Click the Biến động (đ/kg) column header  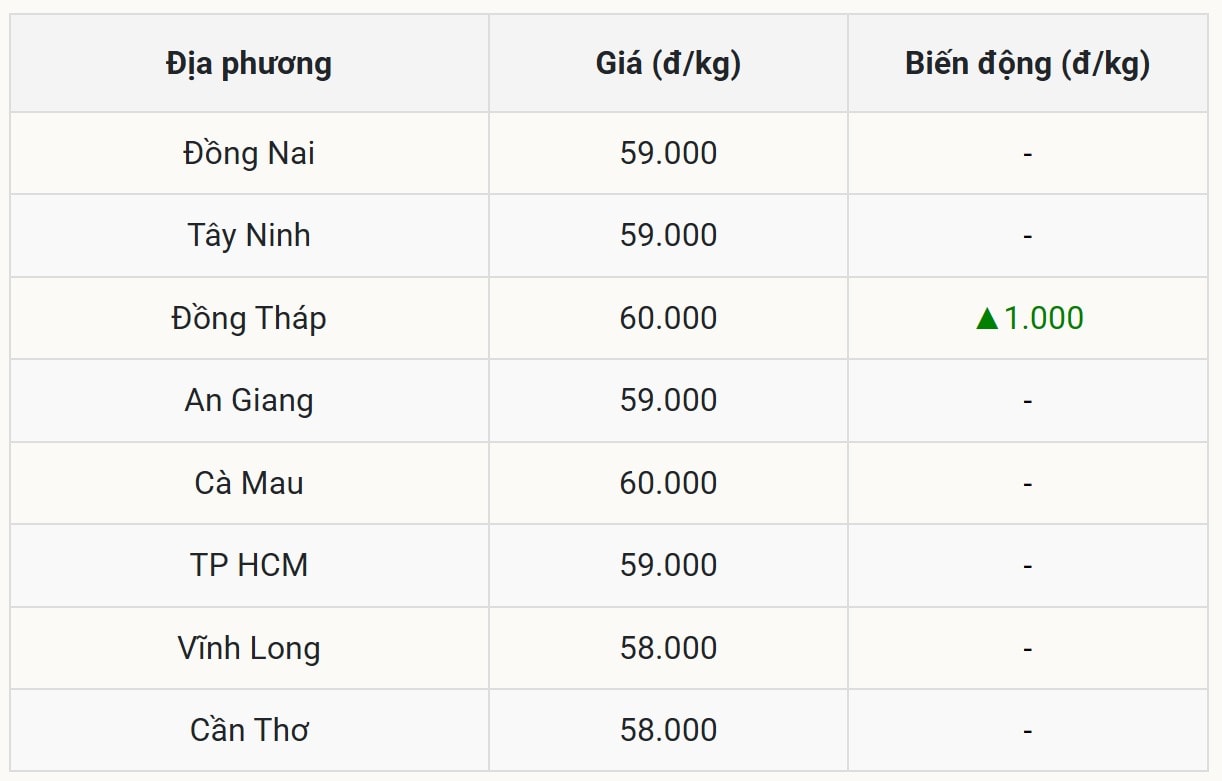[1027, 64]
